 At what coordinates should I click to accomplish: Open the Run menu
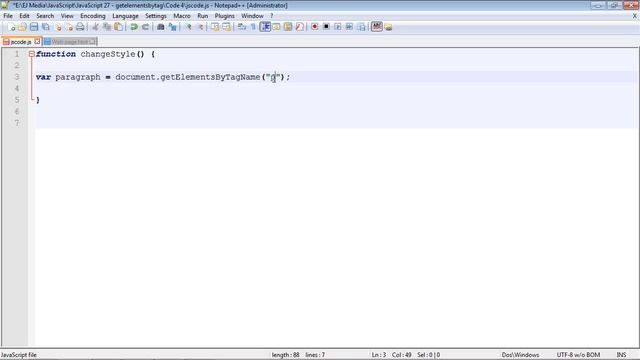(202, 16)
